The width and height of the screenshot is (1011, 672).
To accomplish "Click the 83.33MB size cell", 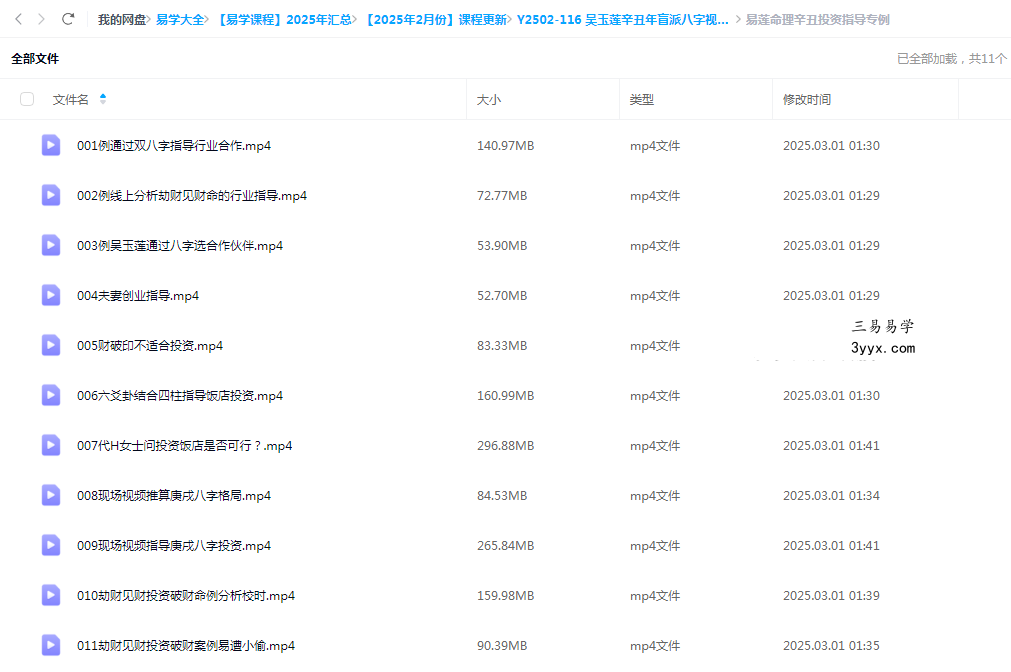I will pos(502,346).
